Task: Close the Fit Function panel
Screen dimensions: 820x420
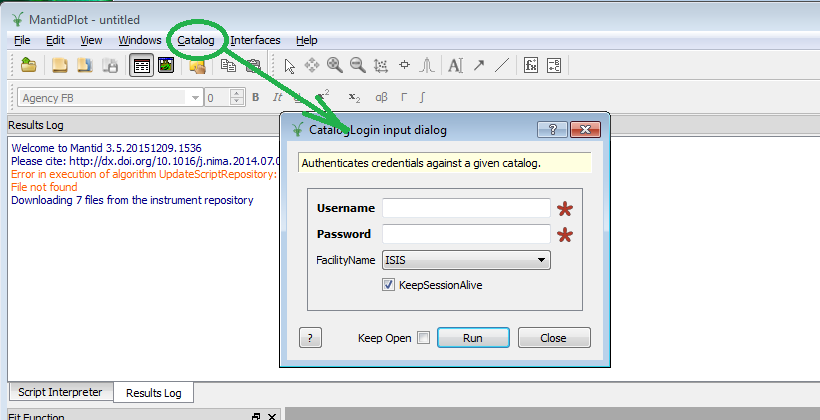Action: point(272,416)
